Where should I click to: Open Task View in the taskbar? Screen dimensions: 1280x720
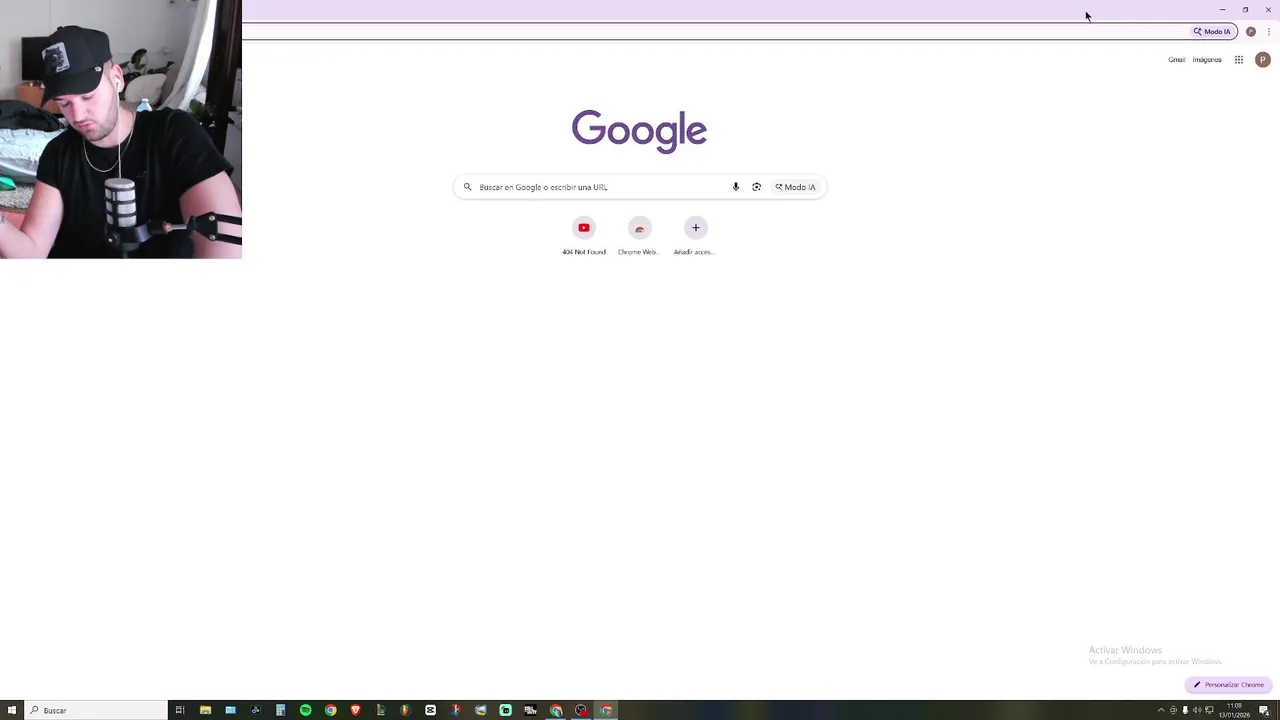(x=180, y=710)
